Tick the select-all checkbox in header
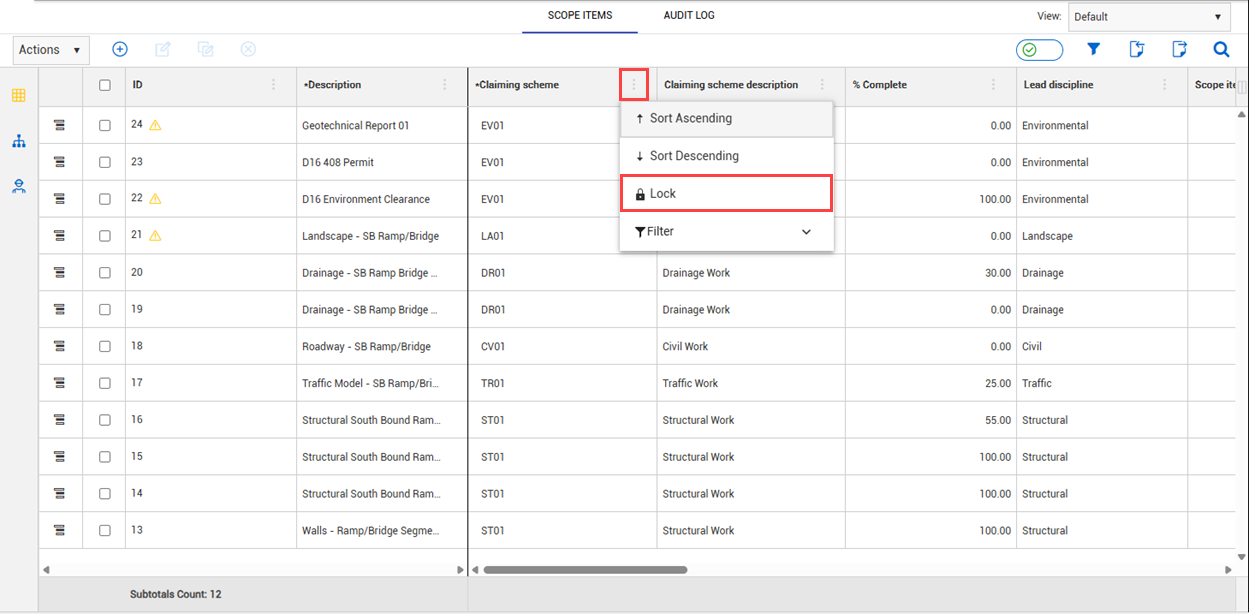This screenshot has width=1249, height=614. 105,85
